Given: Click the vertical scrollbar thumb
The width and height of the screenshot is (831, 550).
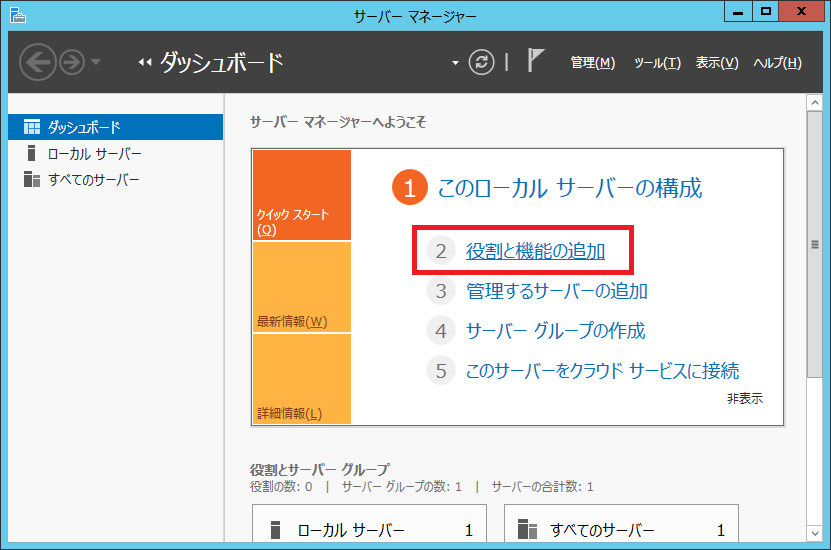Looking at the screenshot, I should coord(814,242).
